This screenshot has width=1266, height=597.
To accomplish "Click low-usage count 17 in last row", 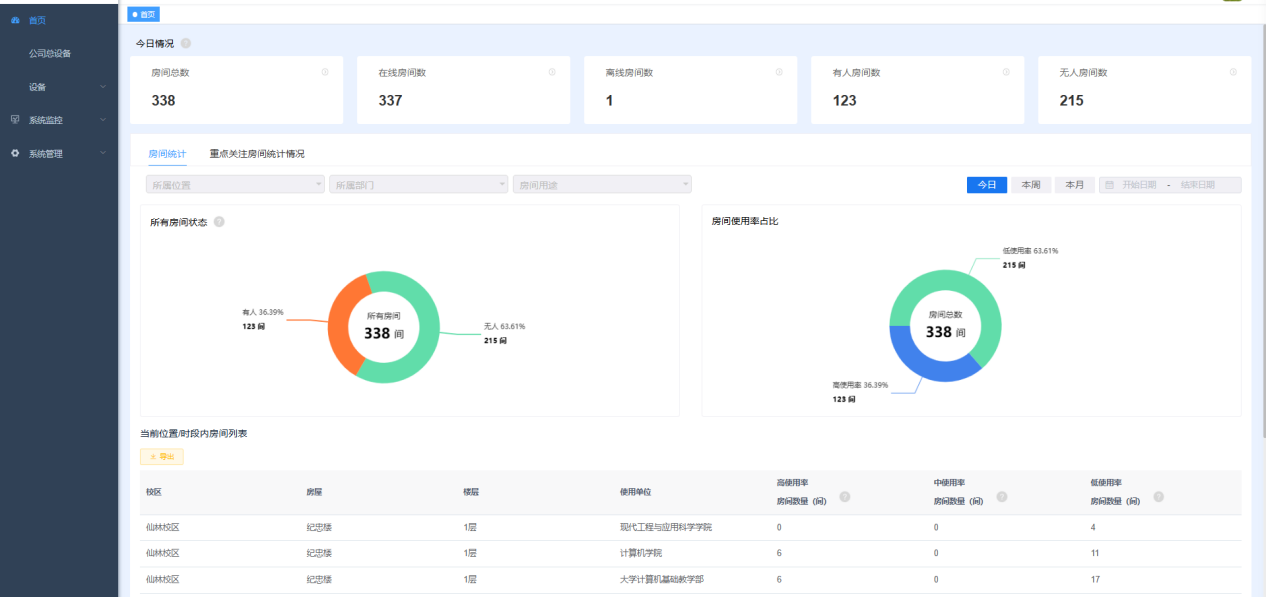I will tap(1095, 579).
